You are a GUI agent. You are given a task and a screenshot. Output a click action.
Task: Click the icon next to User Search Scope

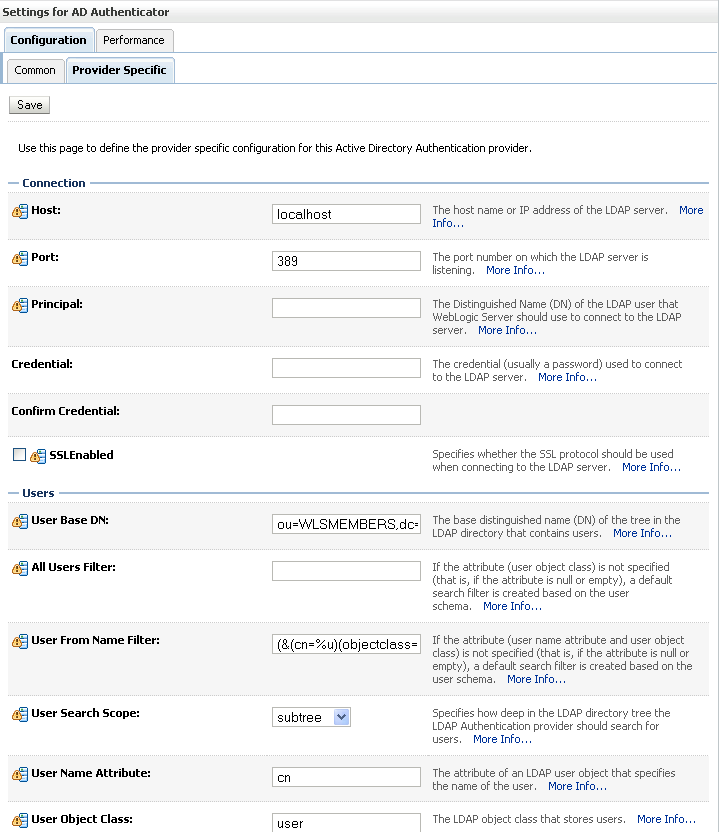[20, 715]
